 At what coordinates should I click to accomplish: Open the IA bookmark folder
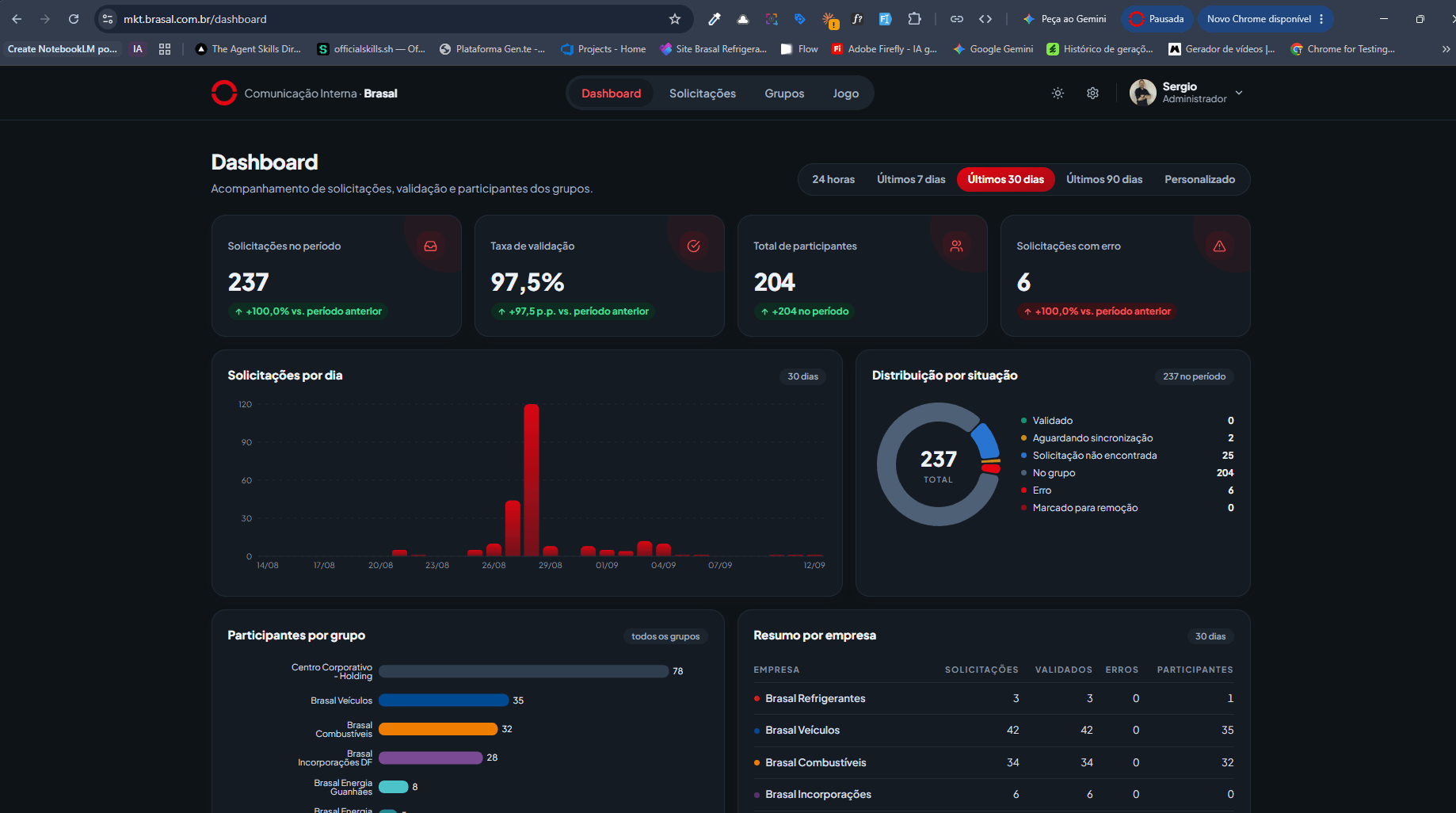click(x=138, y=49)
